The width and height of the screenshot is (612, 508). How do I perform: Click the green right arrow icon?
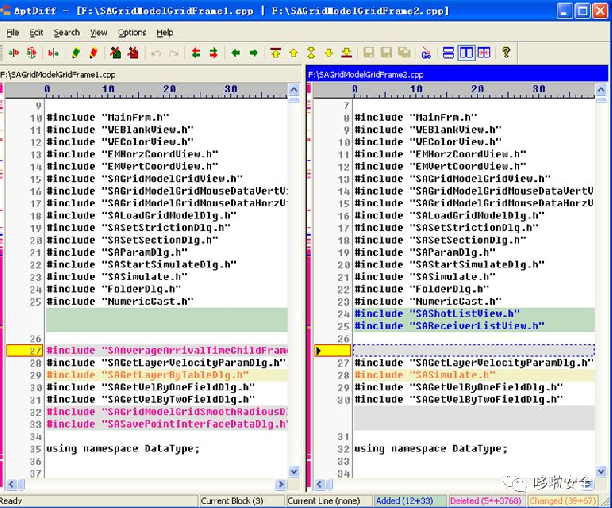(254, 53)
